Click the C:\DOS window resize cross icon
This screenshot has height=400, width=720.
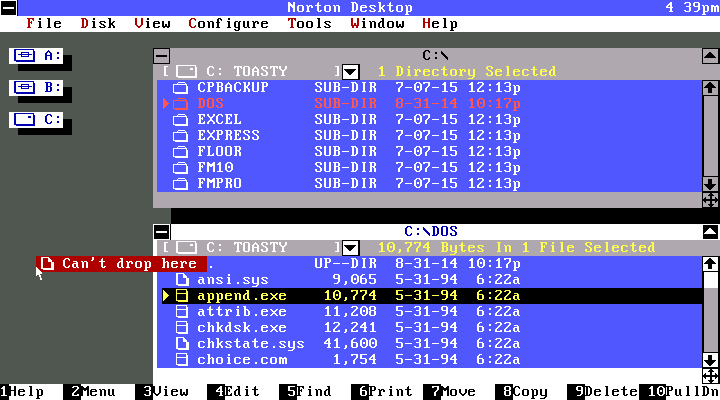click(x=710, y=376)
